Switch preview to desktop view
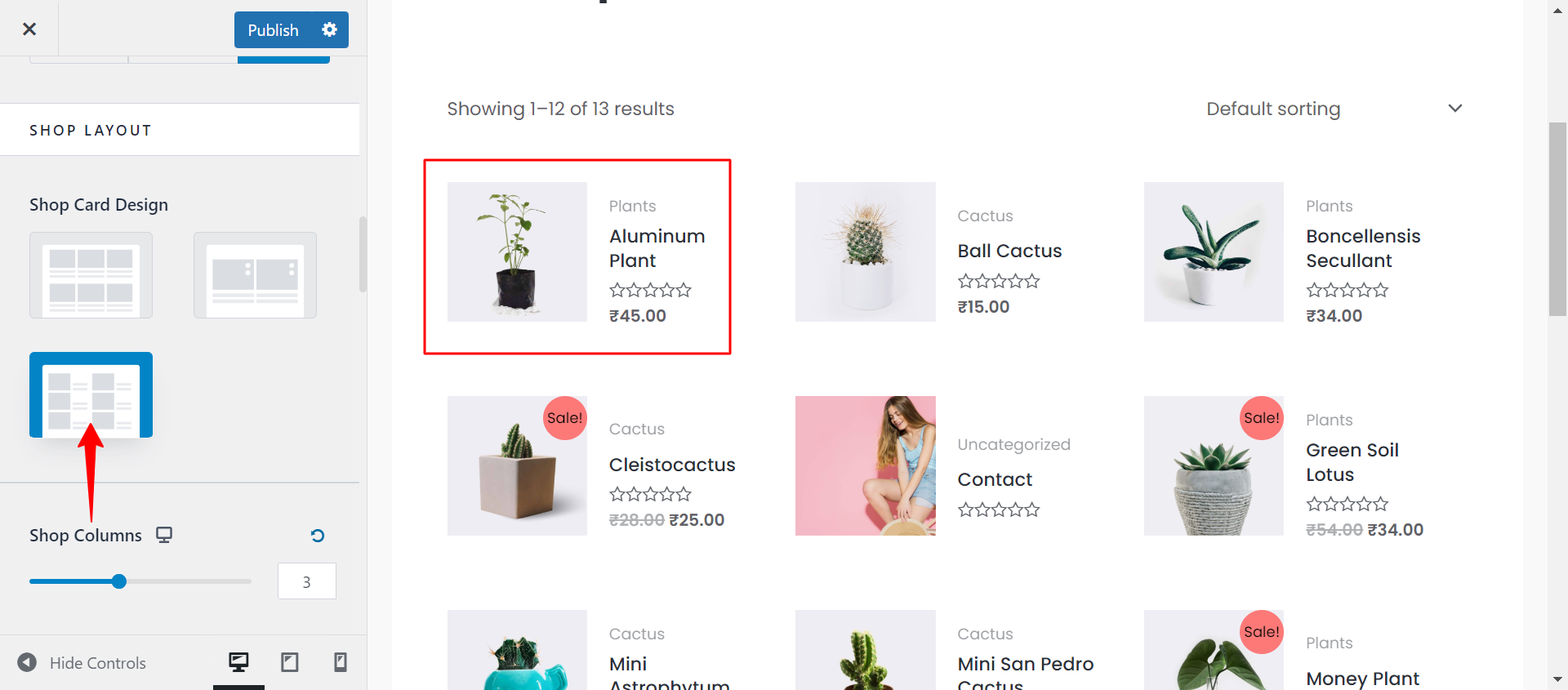The height and width of the screenshot is (690, 1568). coord(238,662)
